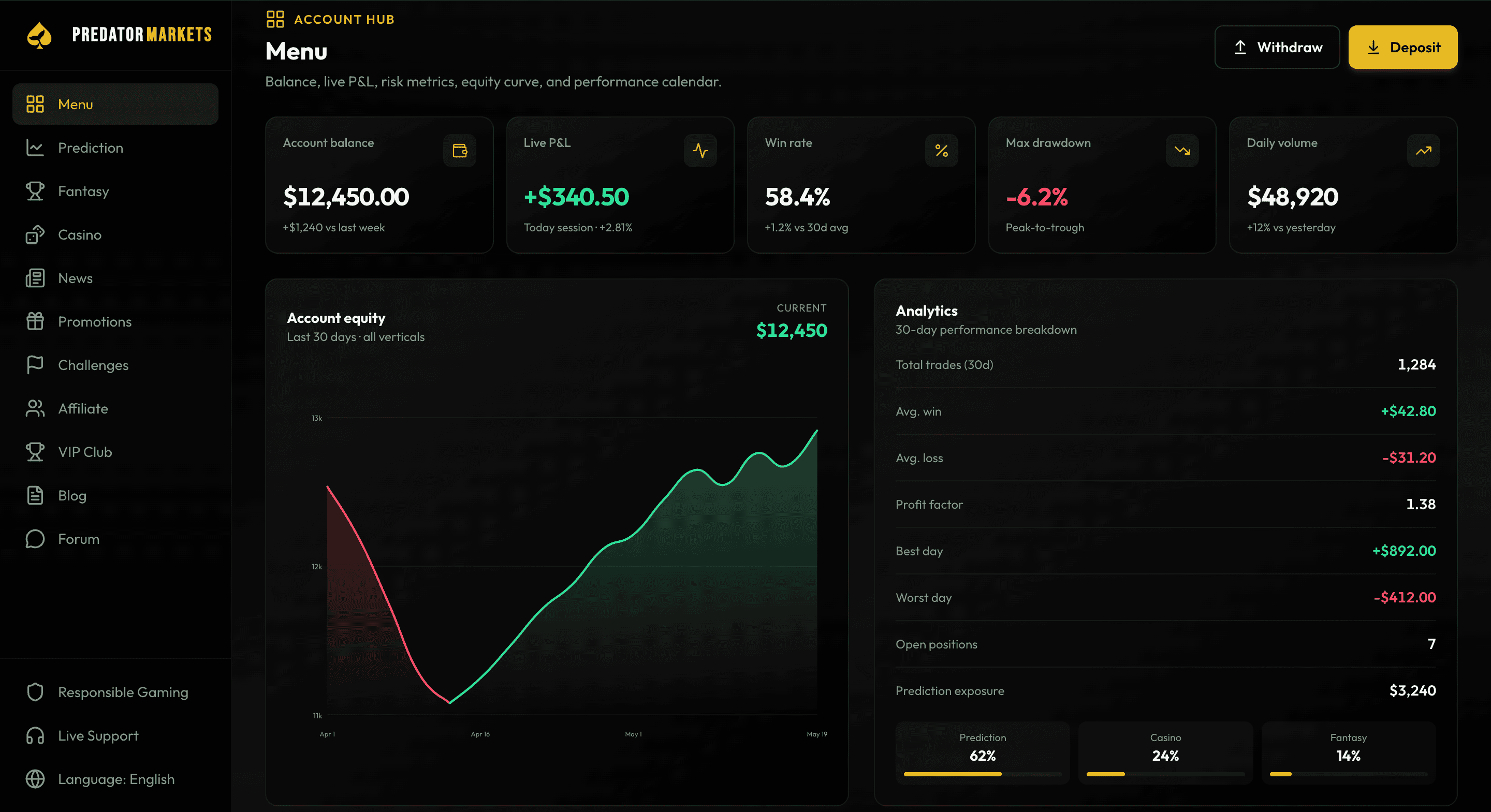Viewport: 1491px width, 812px height.
Task: Click the Prediction chart icon
Action: tap(35, 147)
